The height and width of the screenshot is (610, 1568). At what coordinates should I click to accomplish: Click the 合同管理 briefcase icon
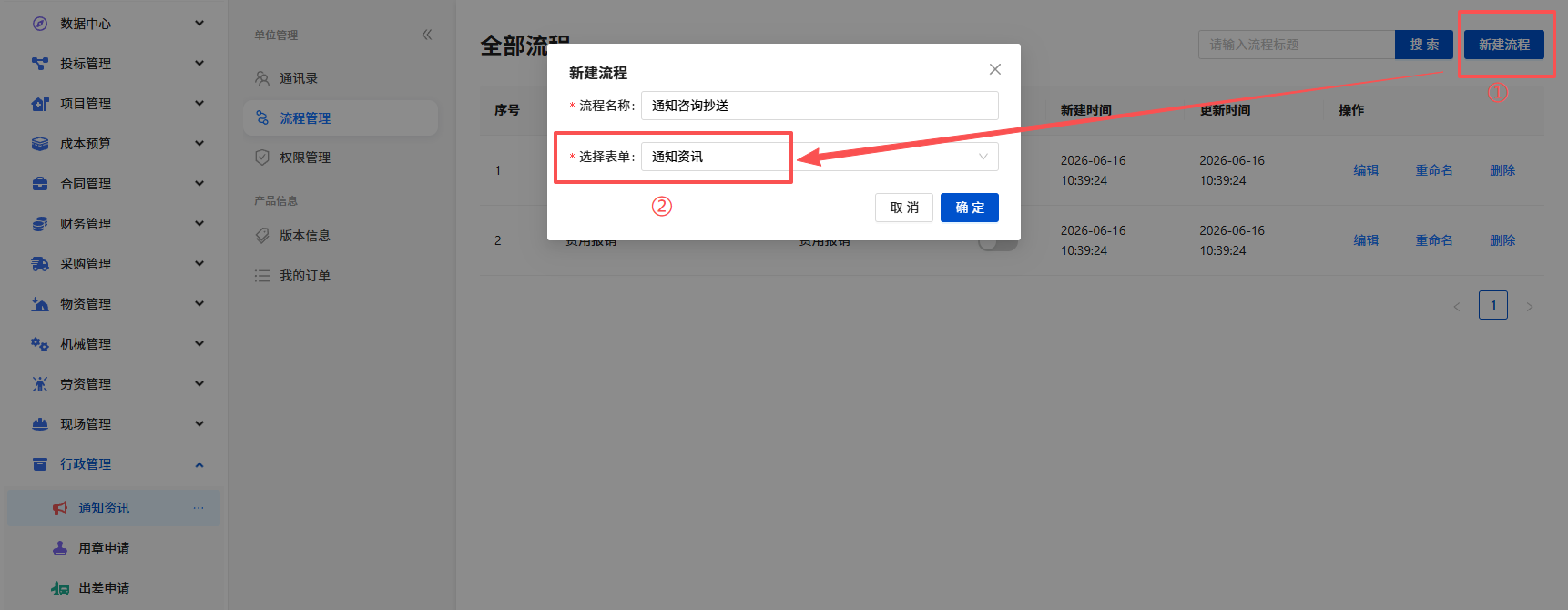coord(40,184)
